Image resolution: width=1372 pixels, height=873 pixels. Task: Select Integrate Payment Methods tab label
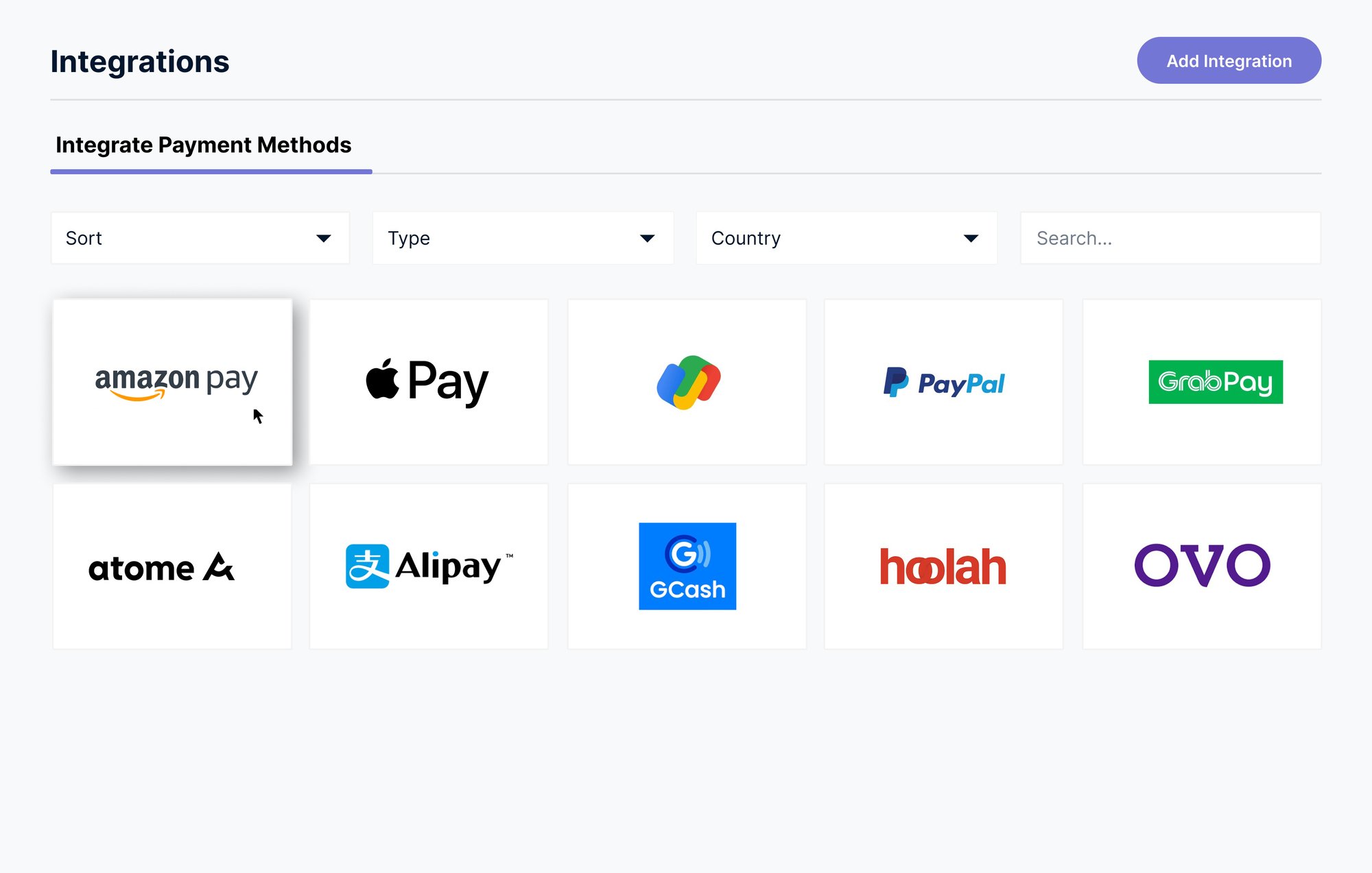[x=205, y=145]
